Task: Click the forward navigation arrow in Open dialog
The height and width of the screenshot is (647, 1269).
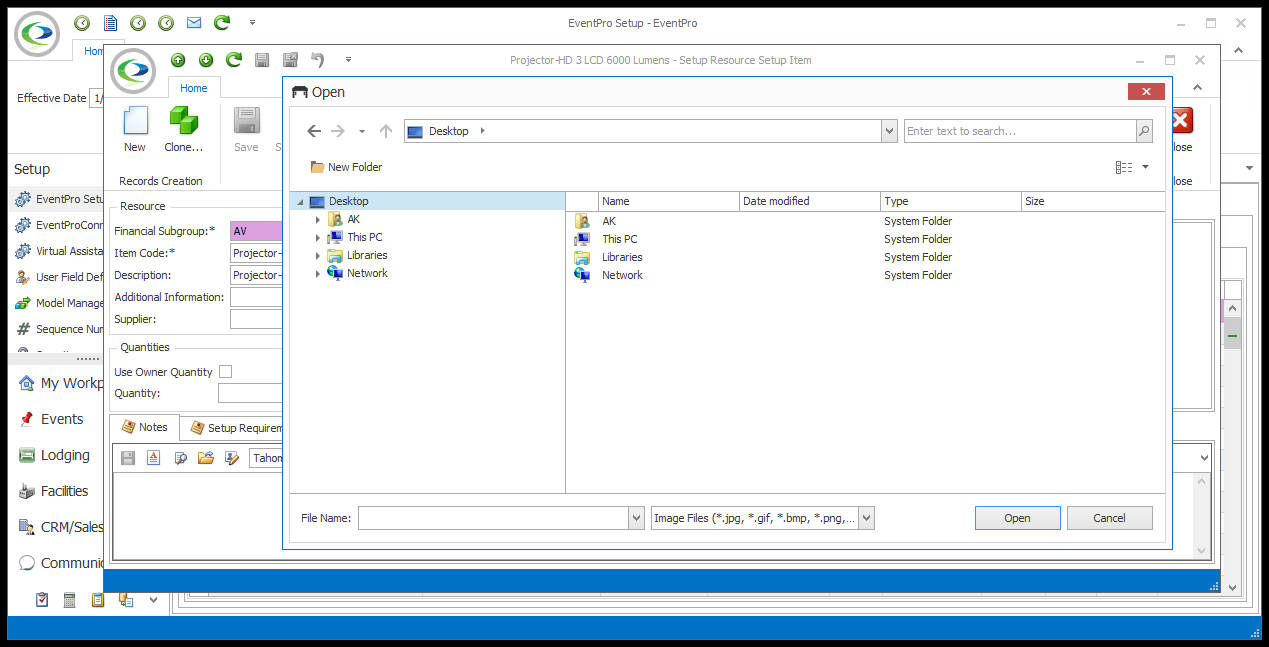Action: 338,131
